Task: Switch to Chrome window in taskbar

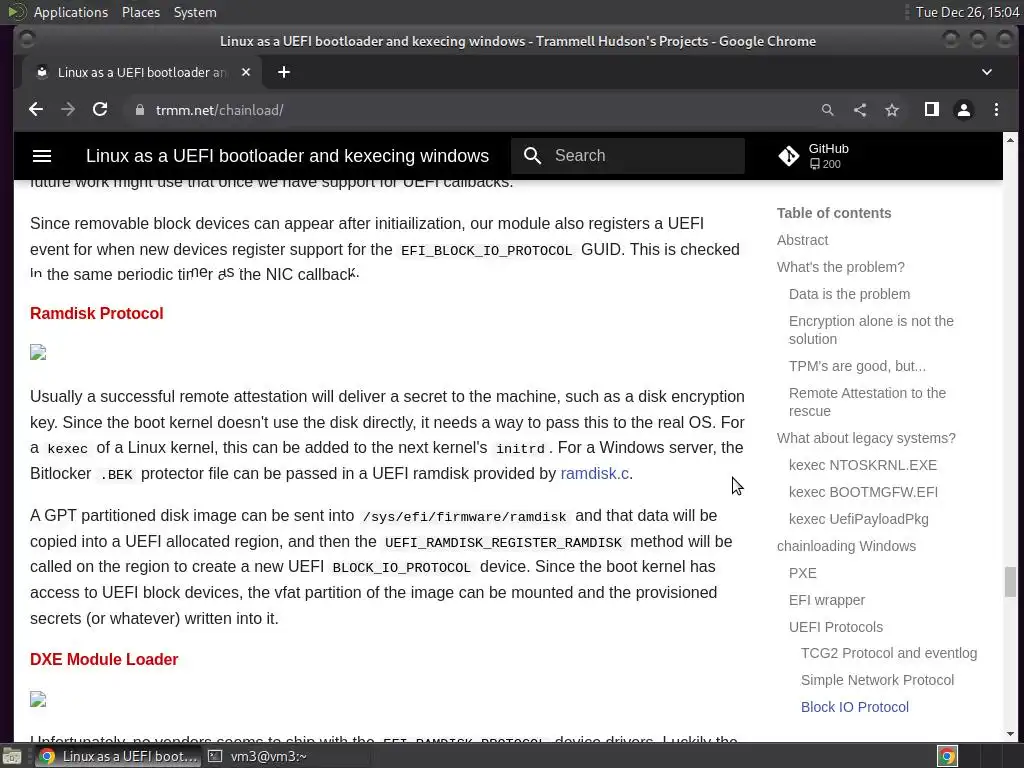Action: tap(118, 756)
